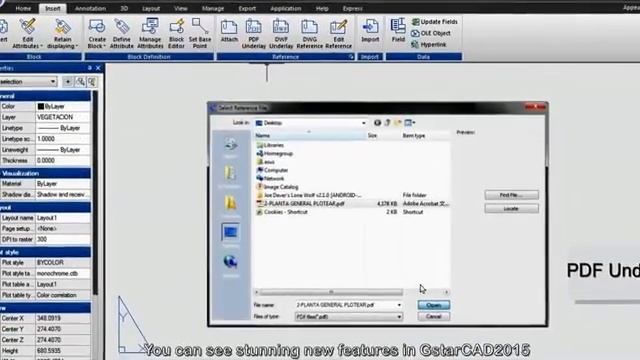Click the Find File button
Viewport: 640px width, 360px height.
pyautogui.click(x=511, y=195)
